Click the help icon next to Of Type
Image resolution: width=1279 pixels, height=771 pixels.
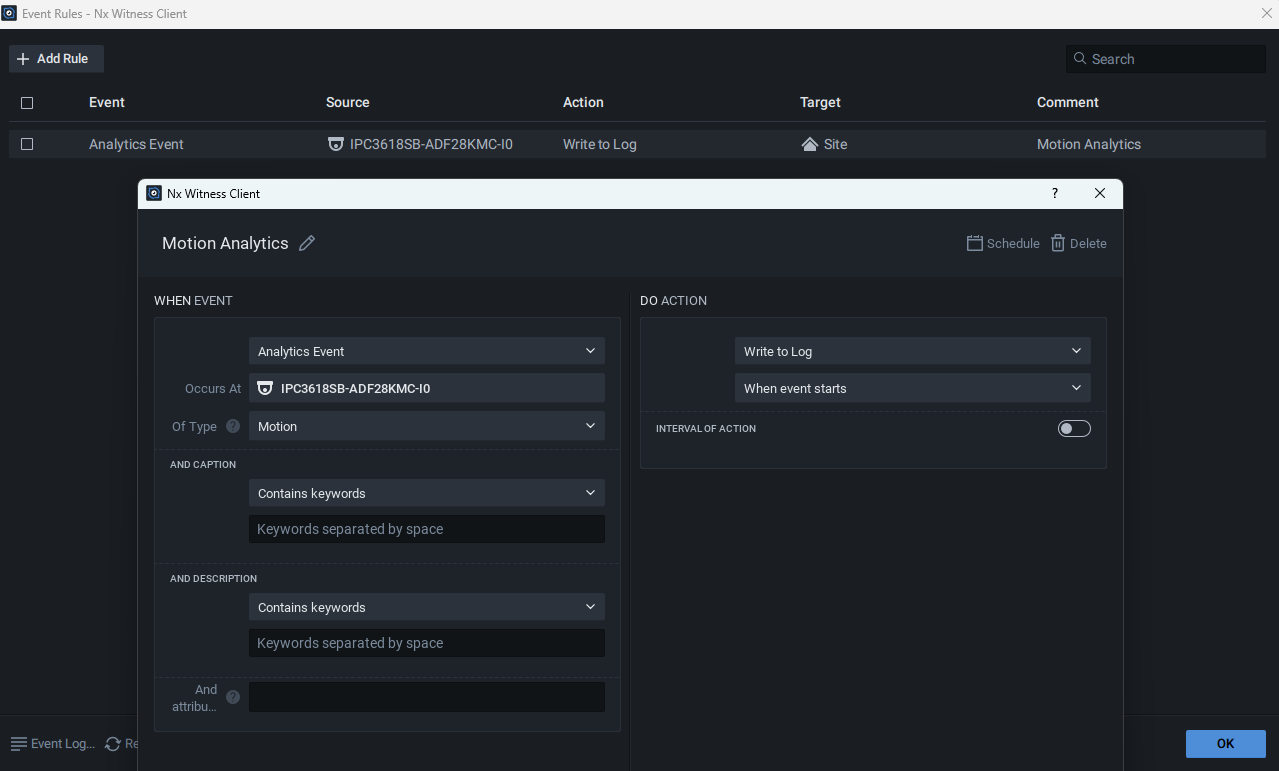pos(233,426)
